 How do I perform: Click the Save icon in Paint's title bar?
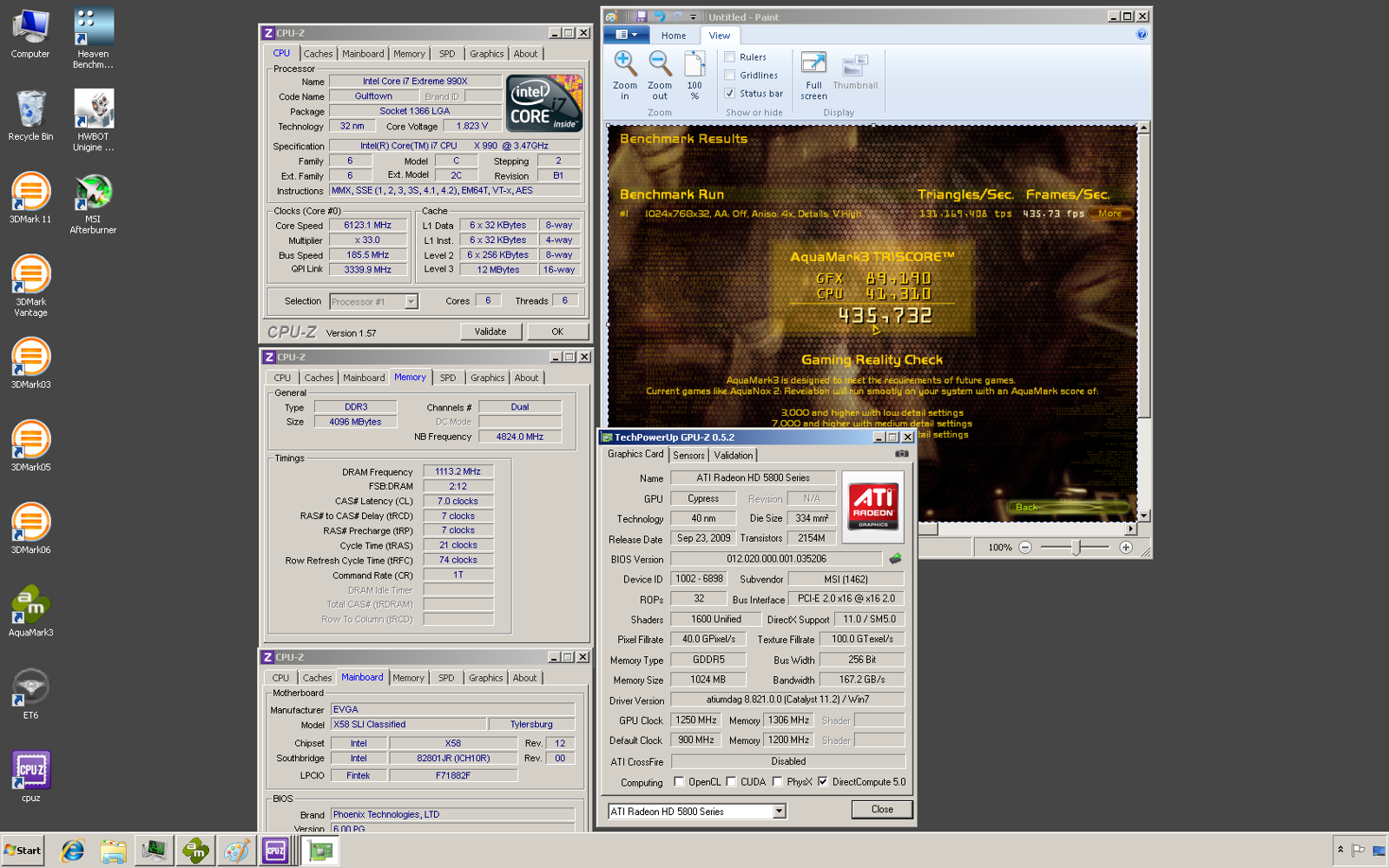[x=641, y=16]
